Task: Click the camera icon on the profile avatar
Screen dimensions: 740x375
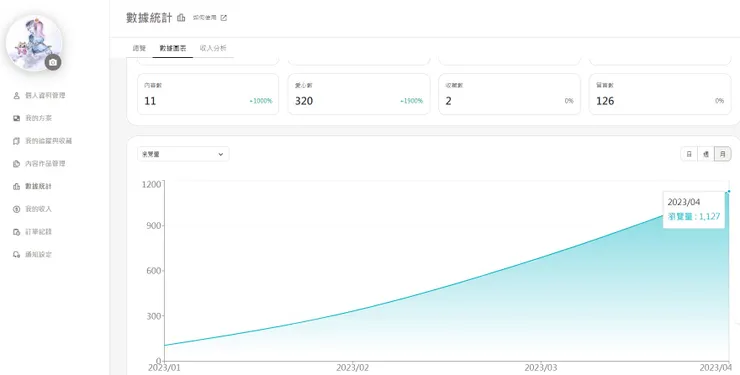Action: pos(53,62)
